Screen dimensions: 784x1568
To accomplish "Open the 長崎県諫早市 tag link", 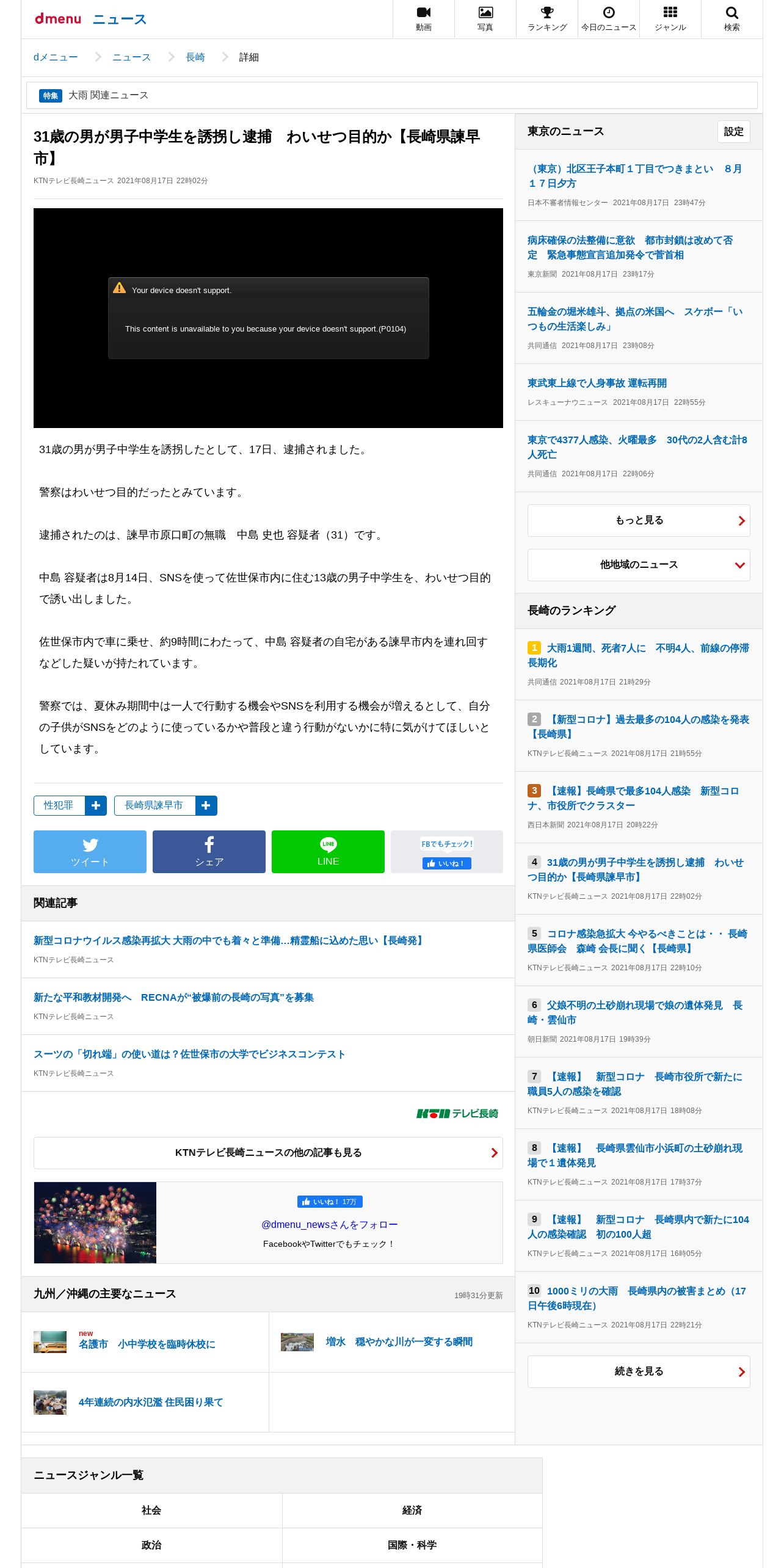I will pyautogui.click(x=154, y=805).
